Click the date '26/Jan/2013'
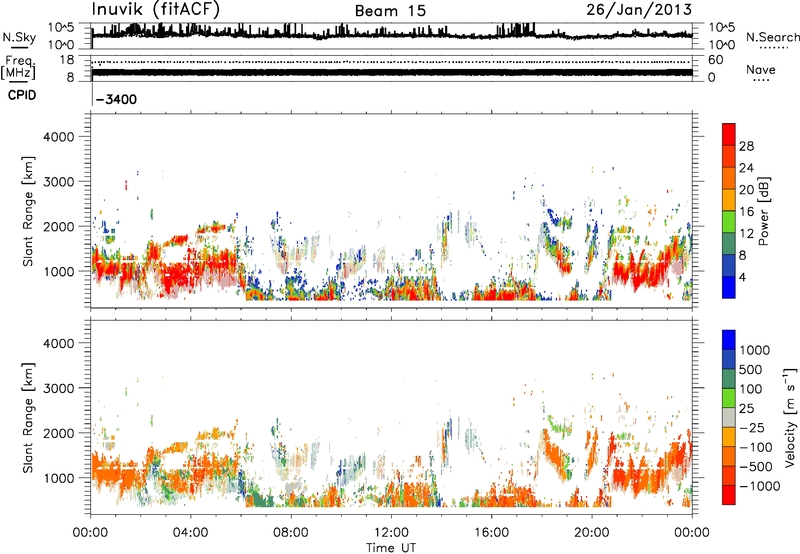 [639, 10]
